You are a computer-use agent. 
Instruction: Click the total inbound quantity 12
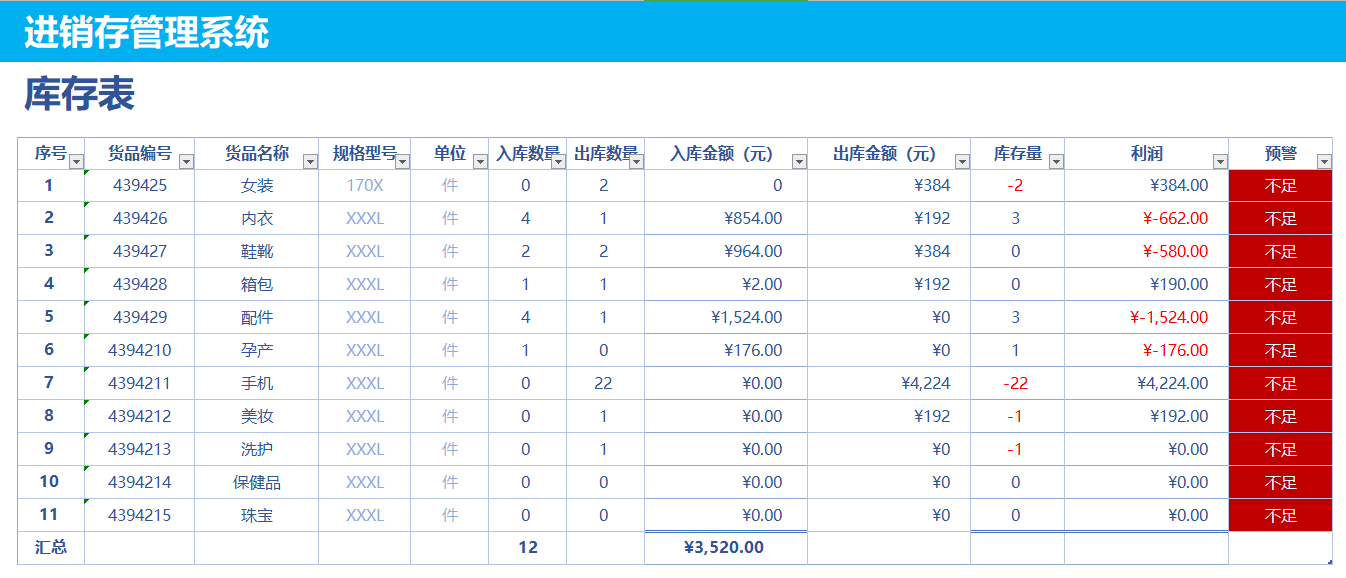[528, 548]
